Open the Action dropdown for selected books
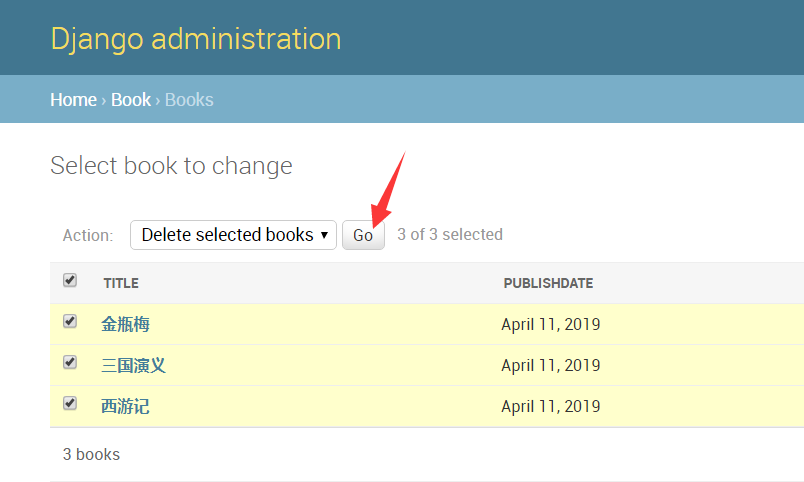This screenshot has height=482, width=804. [x=233, y=235]
